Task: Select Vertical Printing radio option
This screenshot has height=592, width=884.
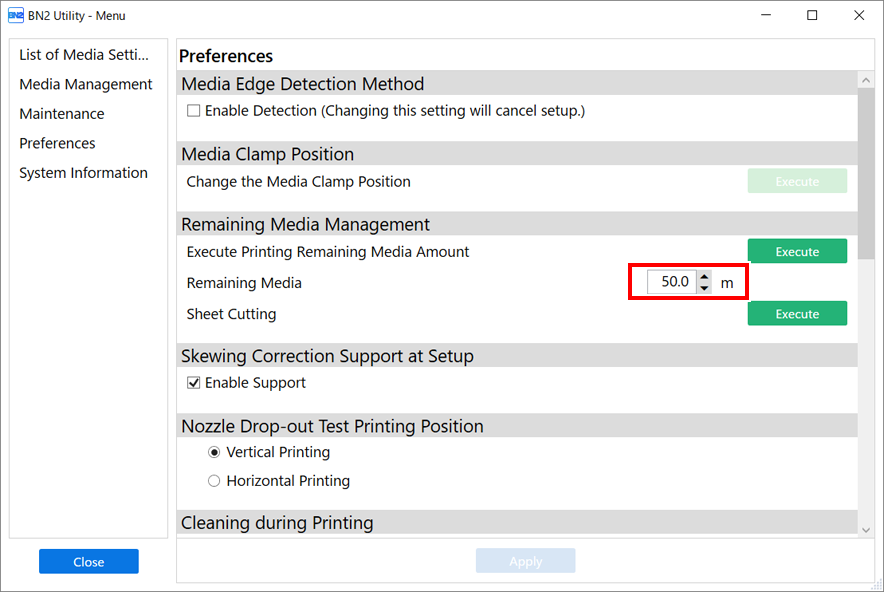Action: click(x=214, y=452)
